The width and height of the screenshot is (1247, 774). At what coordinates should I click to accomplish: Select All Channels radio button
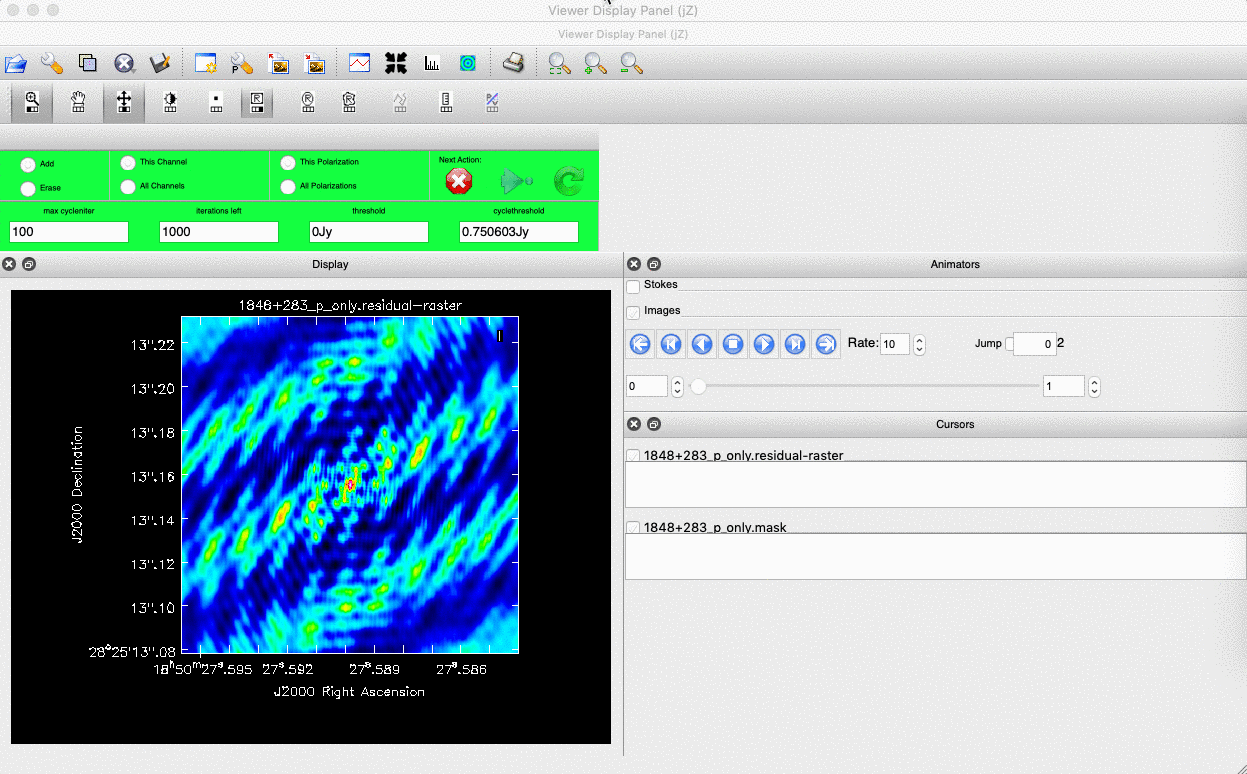[128, 186]
